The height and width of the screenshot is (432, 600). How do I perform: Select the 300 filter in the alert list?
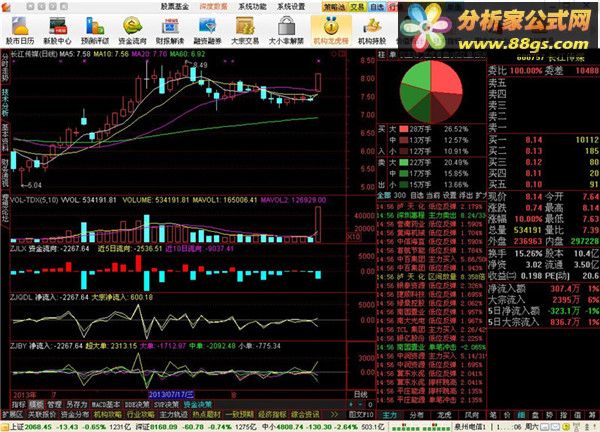[x=399, y=195]
